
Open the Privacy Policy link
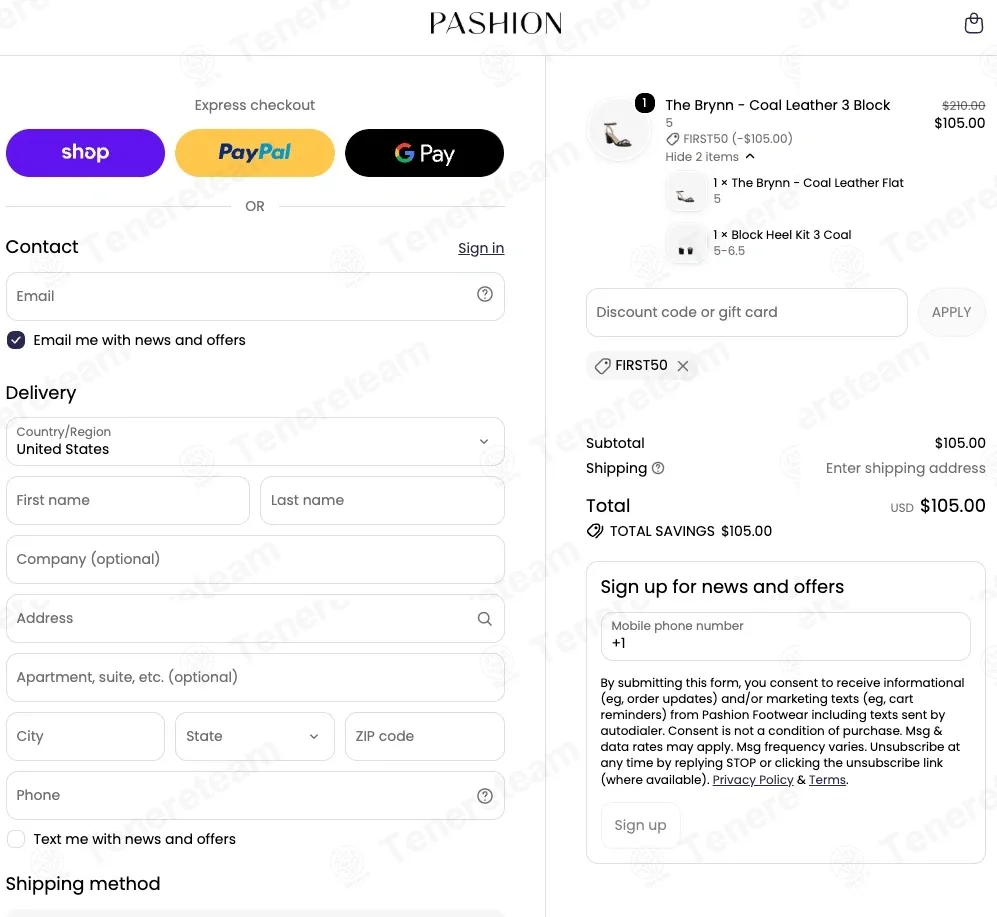click(x=753, y=780)
